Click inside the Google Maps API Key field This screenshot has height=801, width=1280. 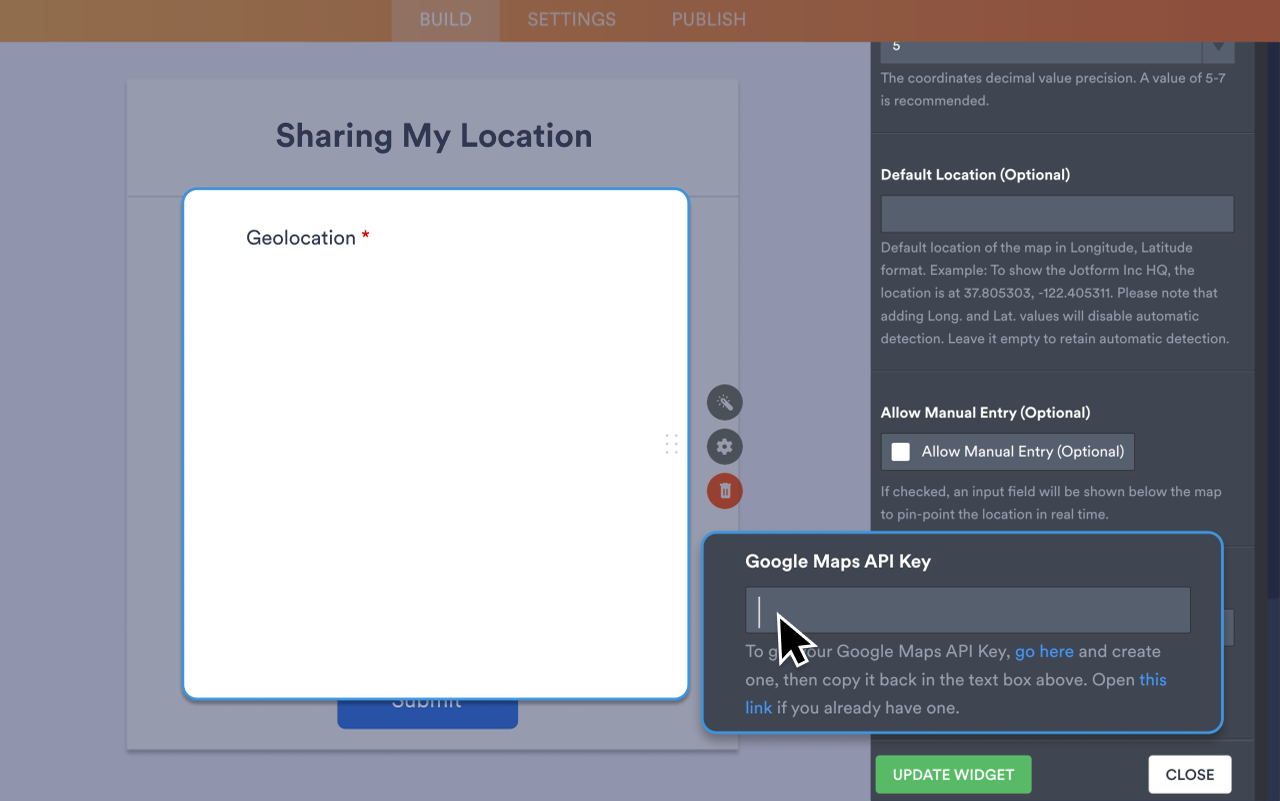[967, 609]
